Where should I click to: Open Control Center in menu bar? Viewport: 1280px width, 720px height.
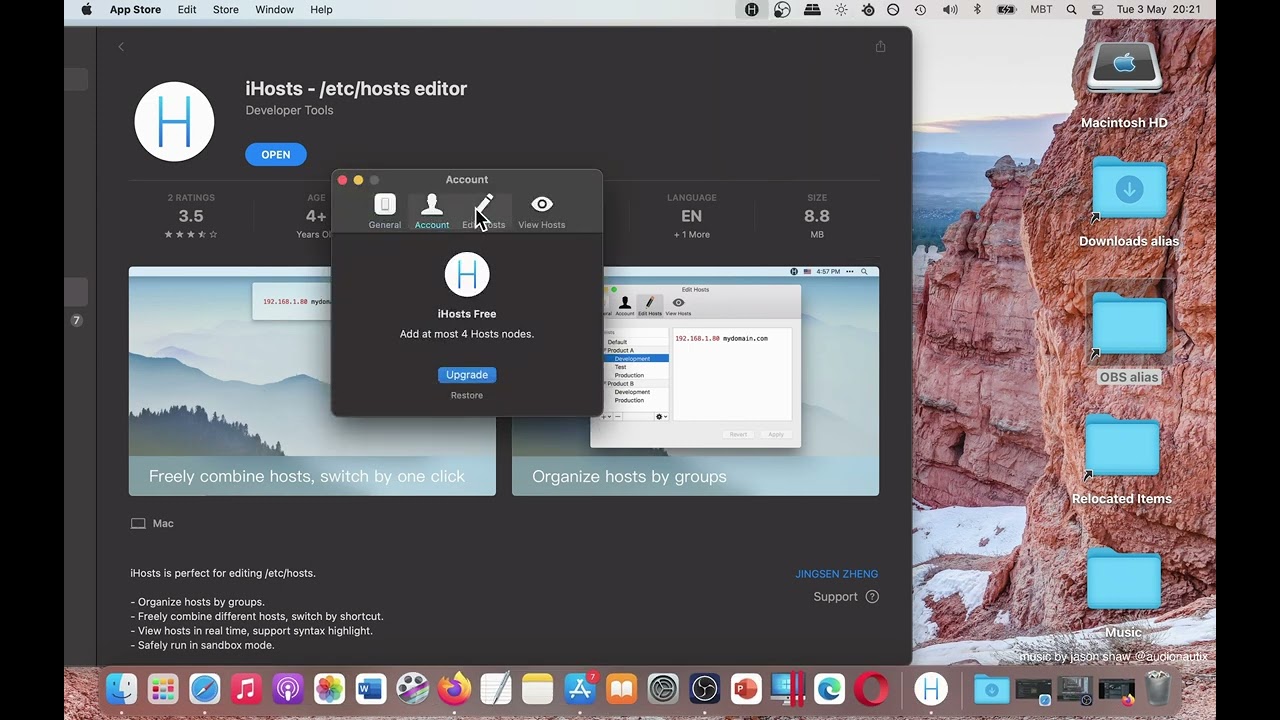[1097, 10]
